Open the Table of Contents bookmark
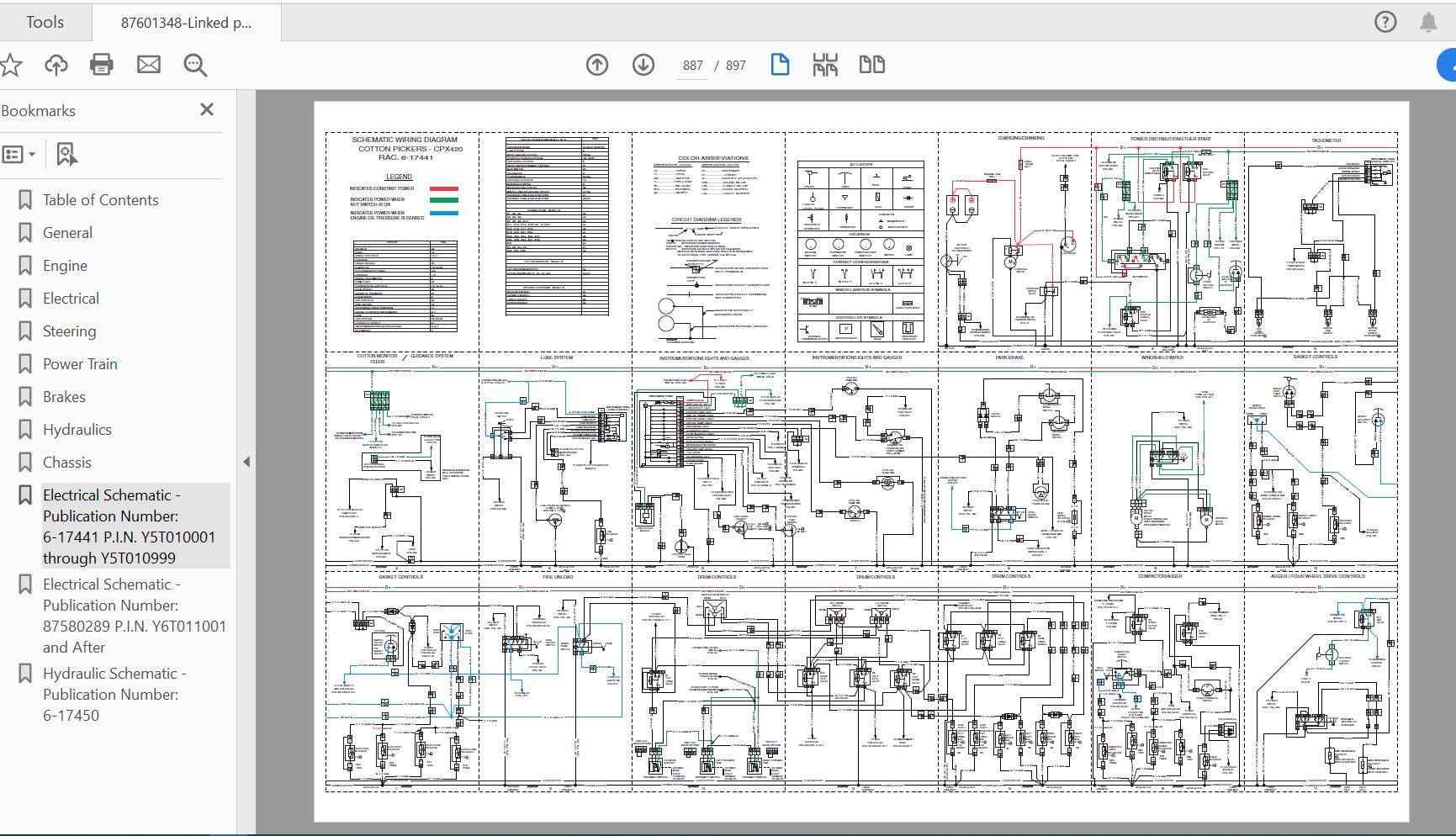The height and width of the screenshot is (836, 1456). [x=100, y=200]
